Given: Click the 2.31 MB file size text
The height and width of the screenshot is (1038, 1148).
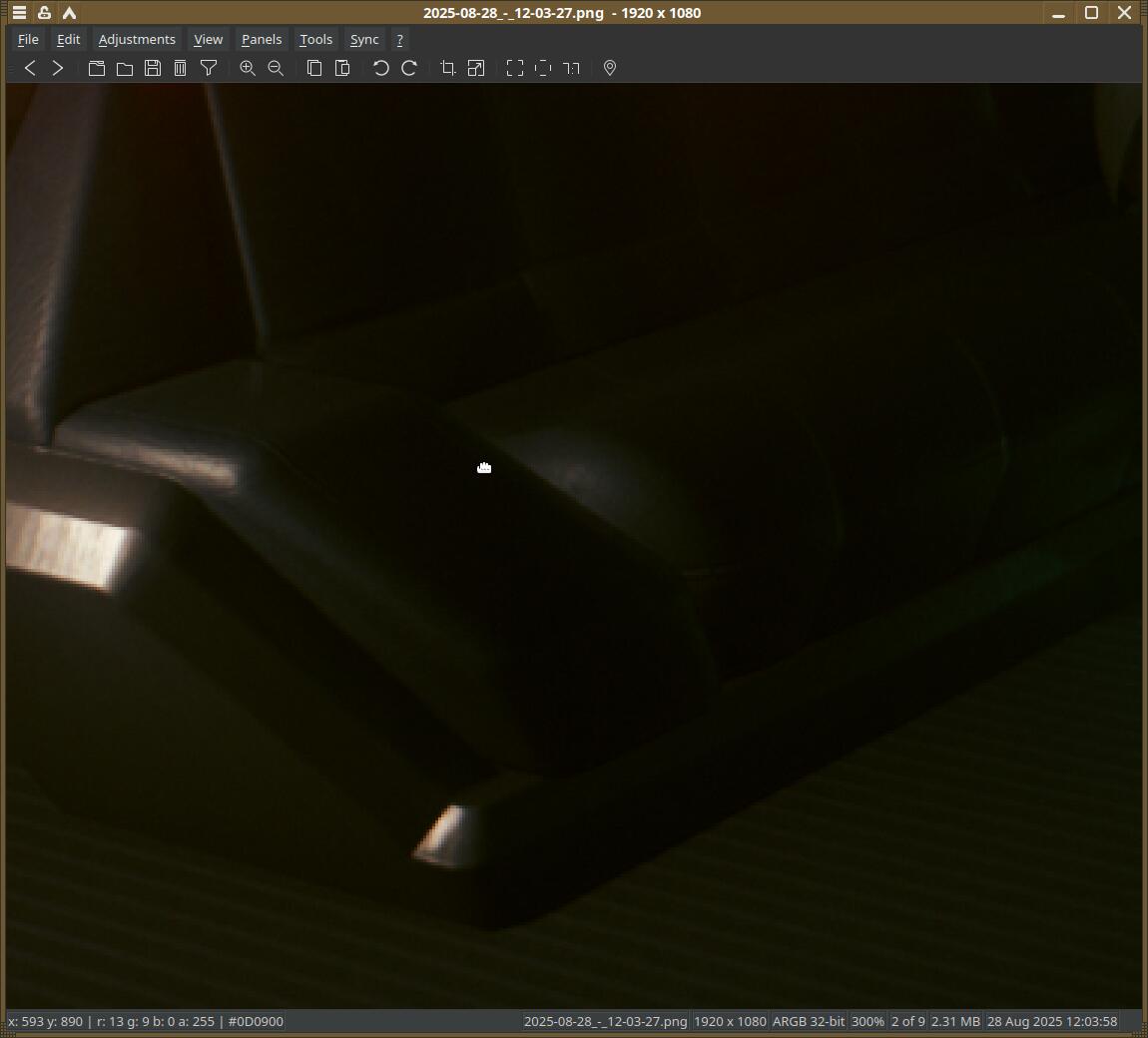Looking at the screenshot, I should point(955,1021).
